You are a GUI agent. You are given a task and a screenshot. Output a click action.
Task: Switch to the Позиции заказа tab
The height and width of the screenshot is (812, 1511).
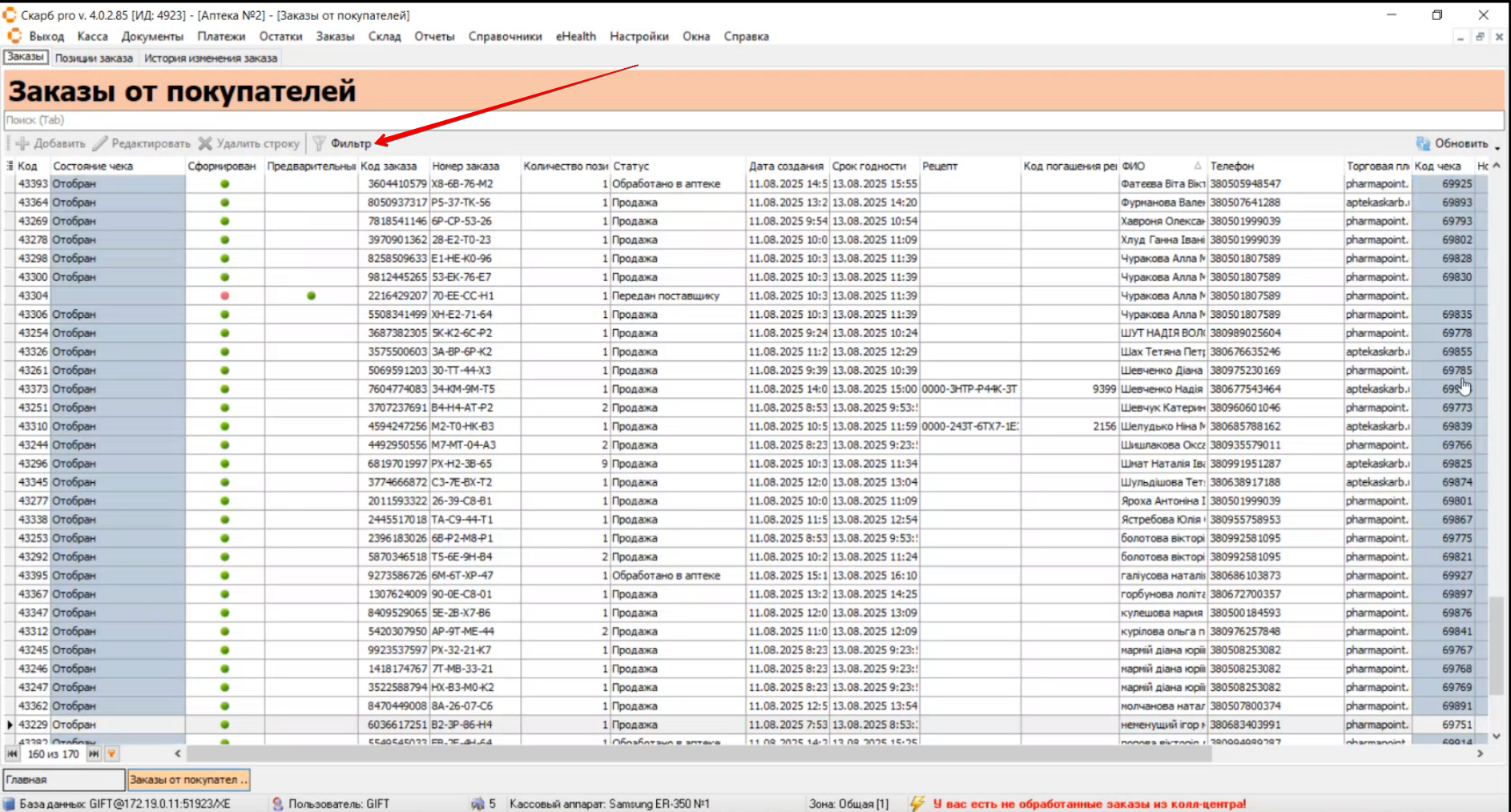[x=94, y=58]
